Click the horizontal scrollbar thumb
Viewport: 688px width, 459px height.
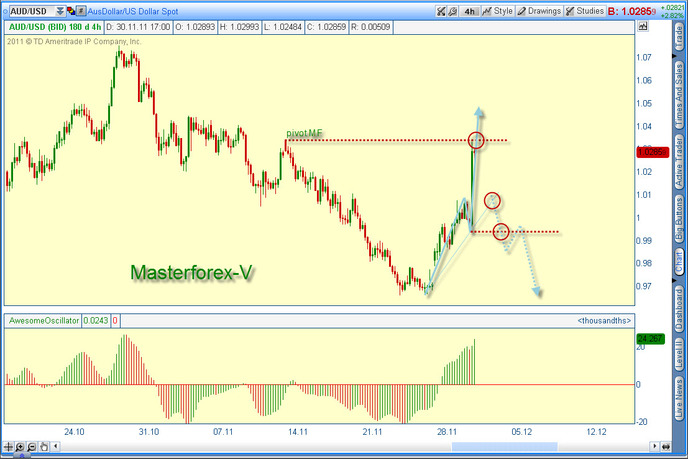pos(505,447)
